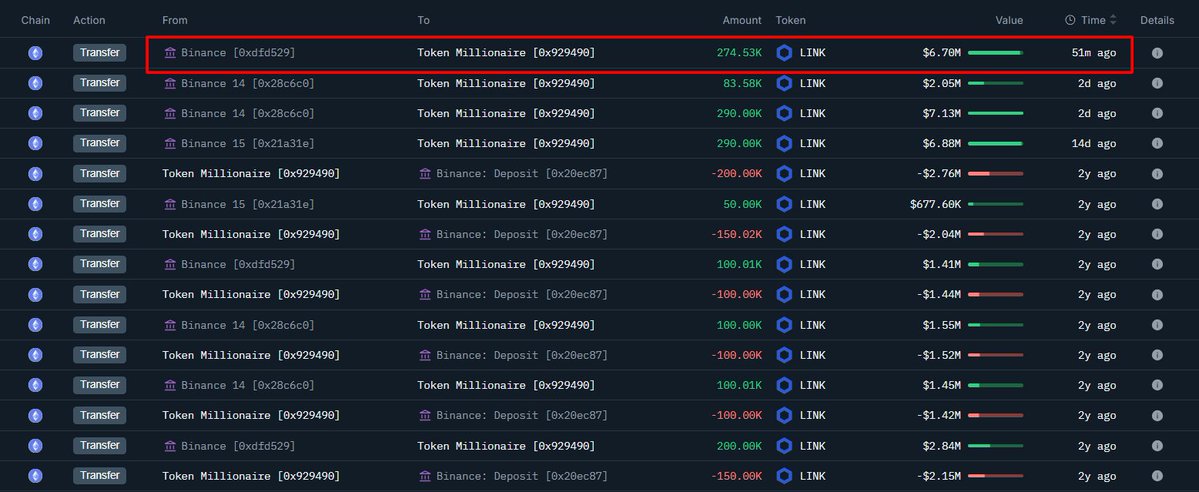Open details info icon for -$1.52M transfer
This screenshot has height=492, width=1199.
pyautogui.click(x=1157, y=355)
